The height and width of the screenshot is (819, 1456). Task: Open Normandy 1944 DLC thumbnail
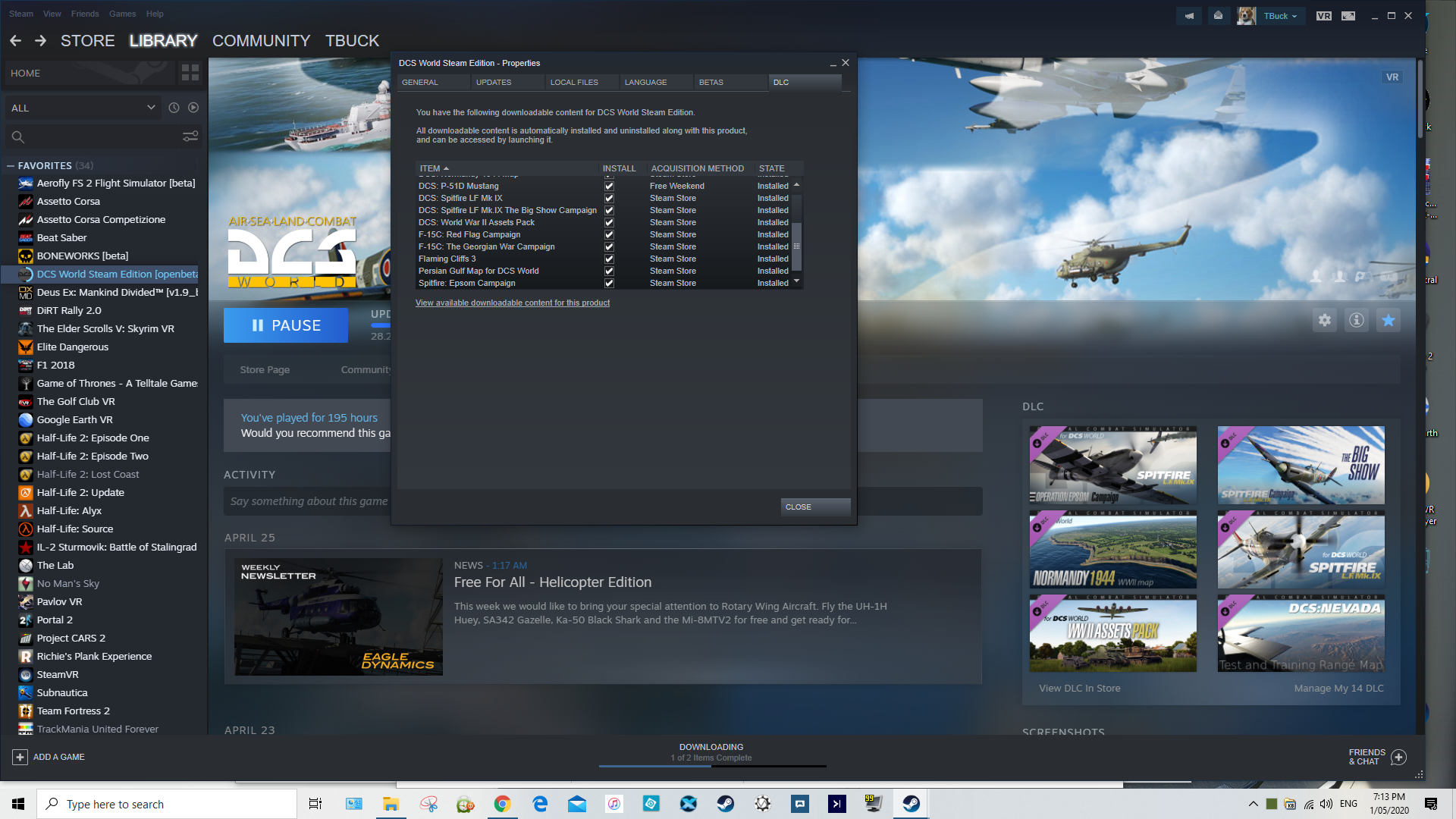[x=1112, y=551]
